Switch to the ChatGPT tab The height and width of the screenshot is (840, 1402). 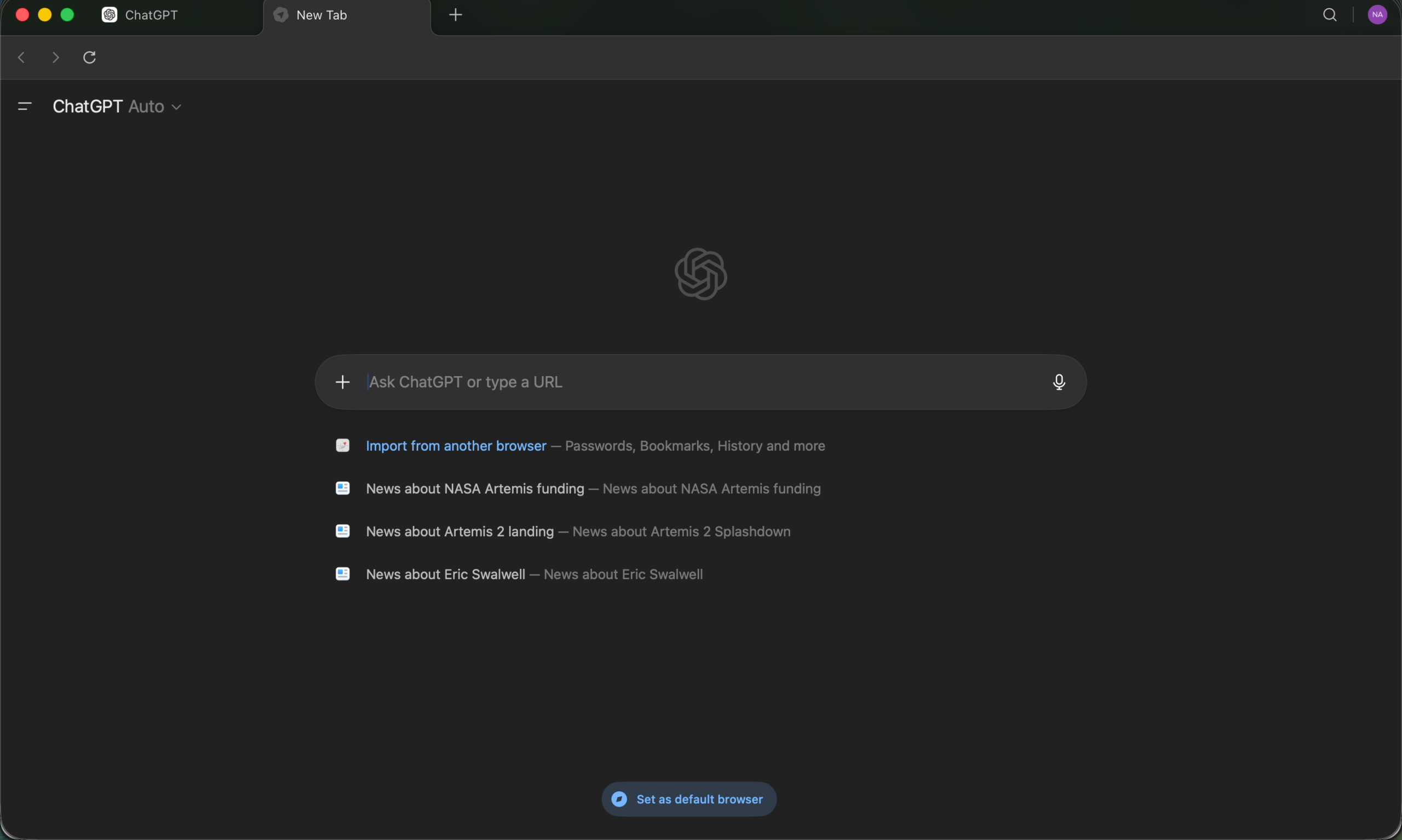(x=150, y=15)
